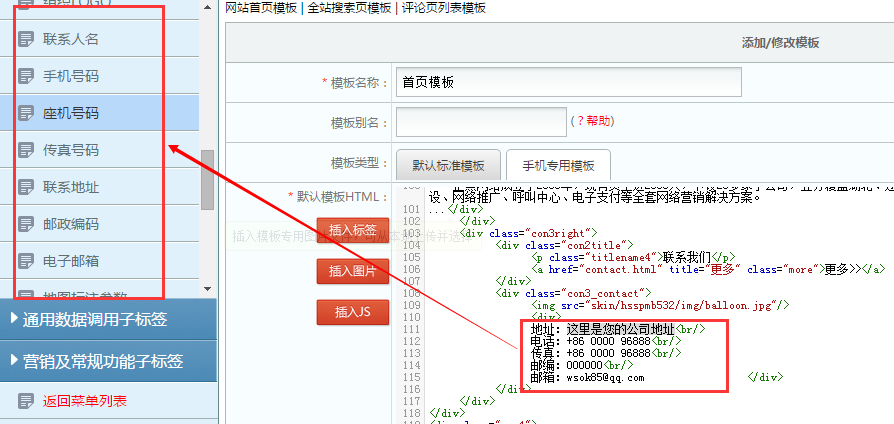The width and height of the screenshot is (894, 424).
Task: Switch to the 手机专用模板 tab
Action: pos(557,166)
